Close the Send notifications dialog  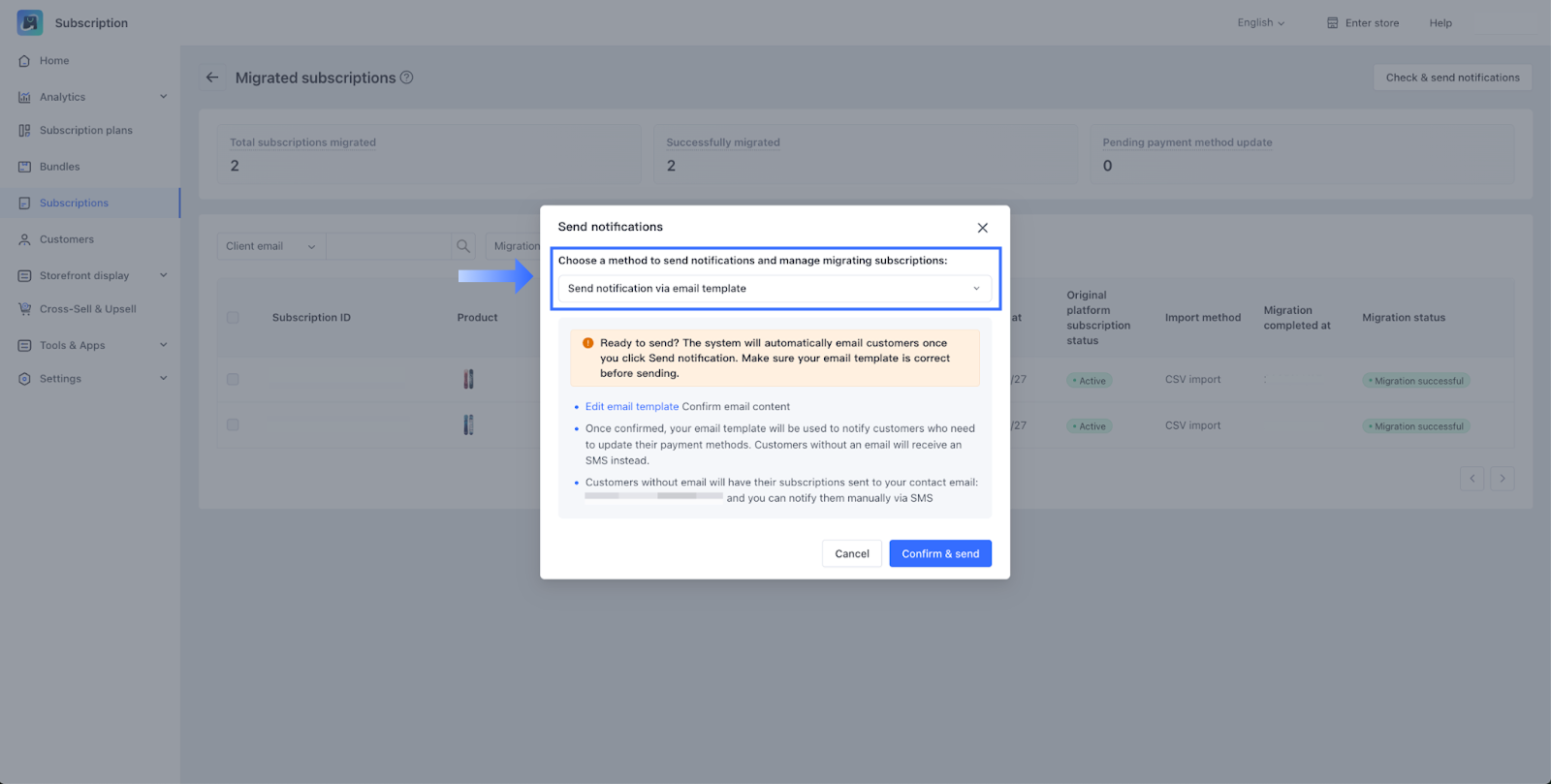pyautogui.click(x=982, y=228)
